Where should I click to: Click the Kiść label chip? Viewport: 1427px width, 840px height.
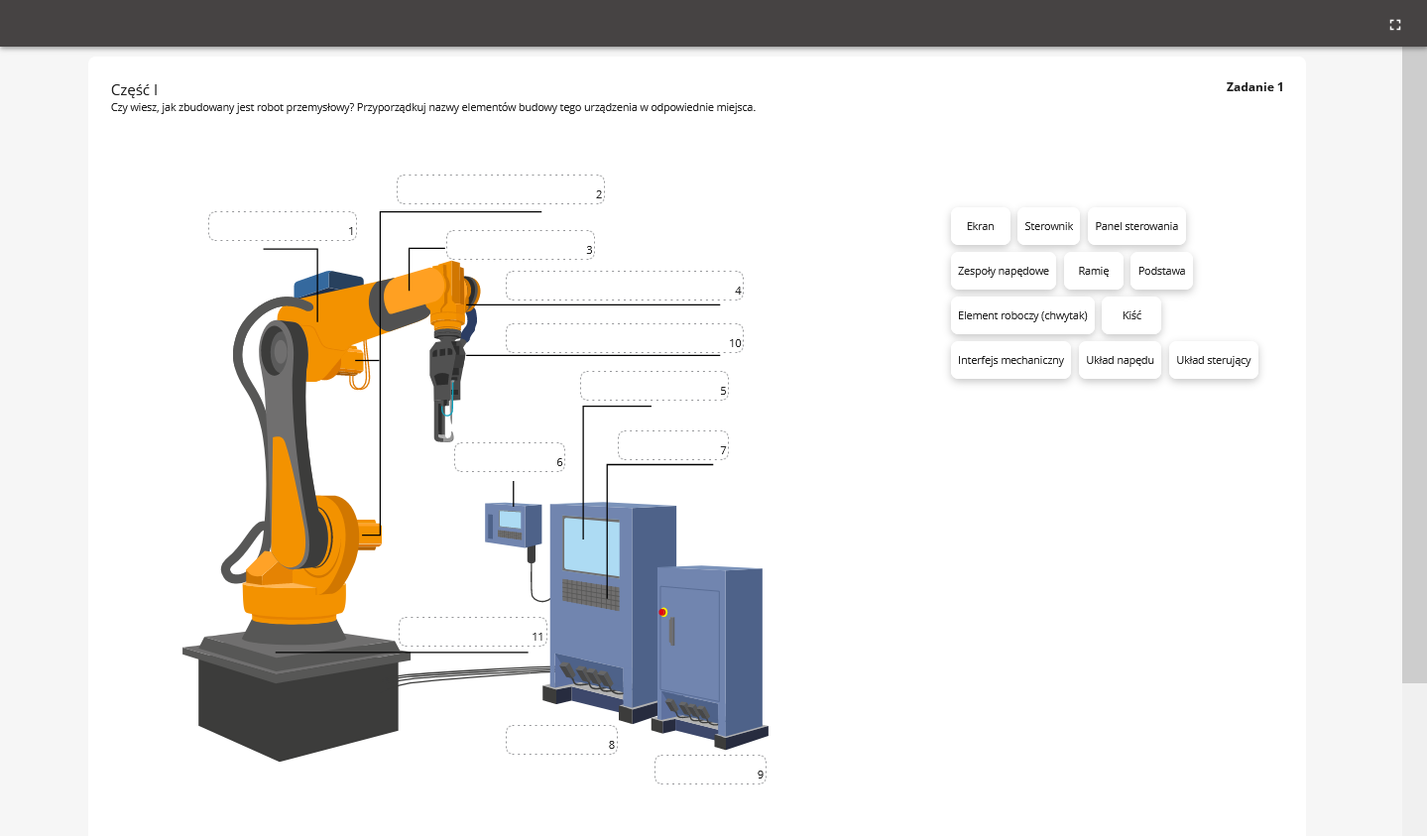click(x=1131, y=315)
